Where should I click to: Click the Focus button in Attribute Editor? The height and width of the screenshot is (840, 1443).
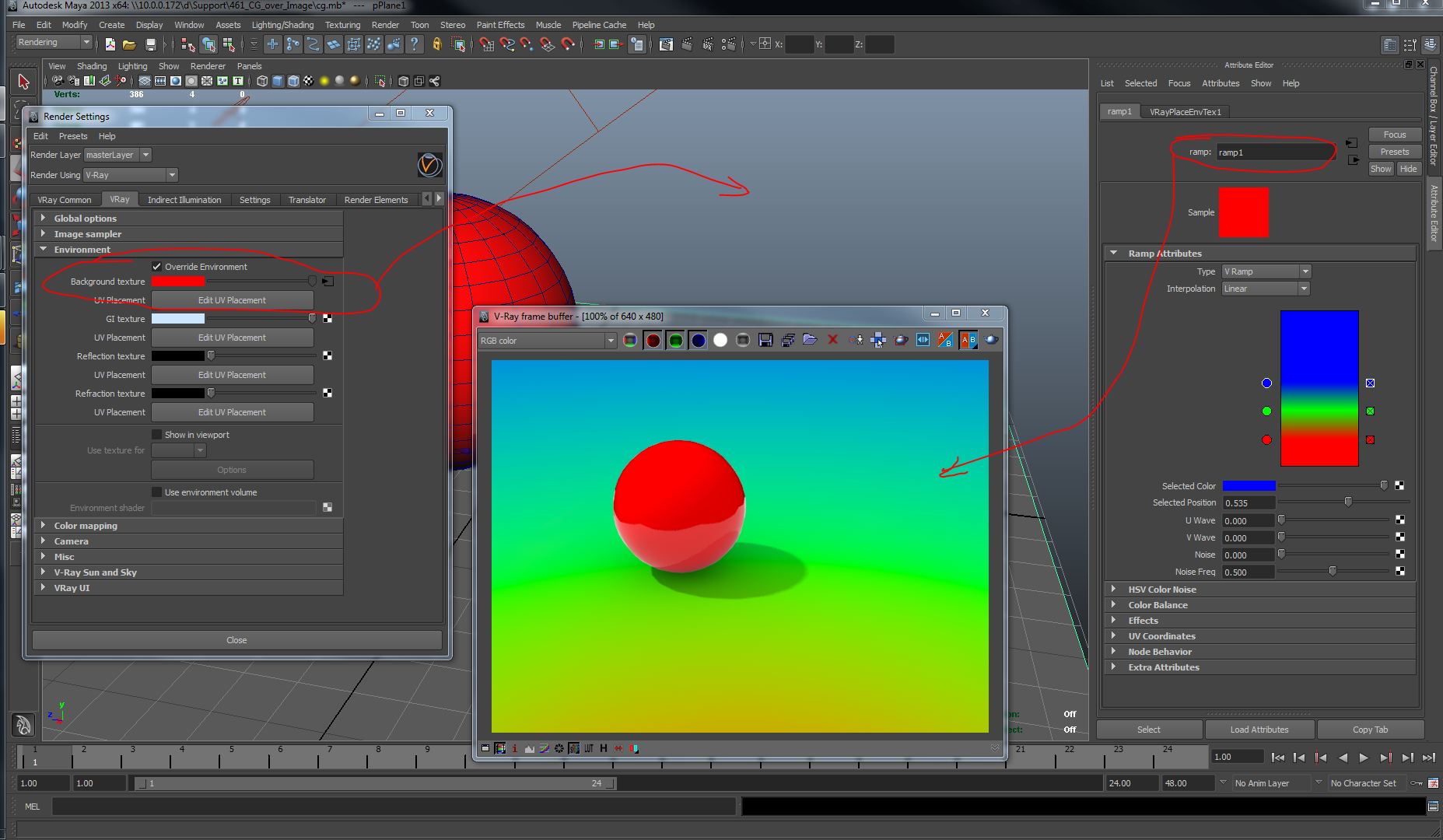1394,135
